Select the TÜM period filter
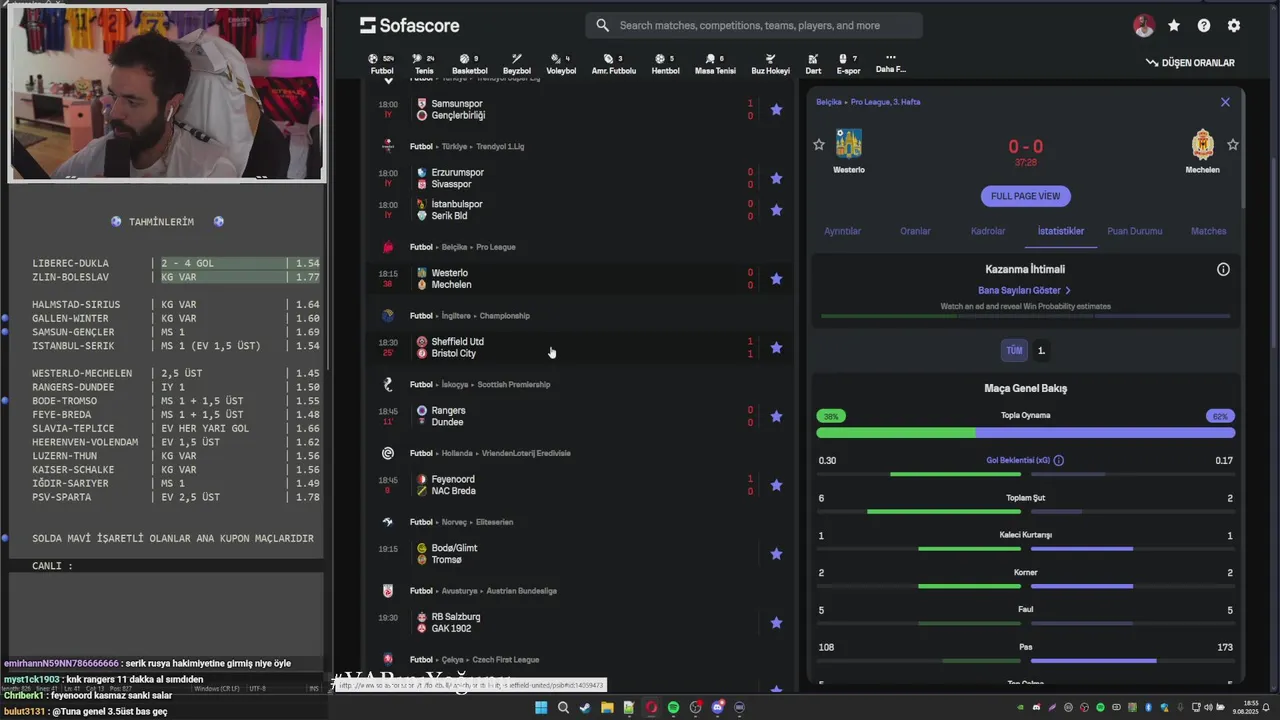The width and height of the screenshot is (1280, 720). (1014, 351)
